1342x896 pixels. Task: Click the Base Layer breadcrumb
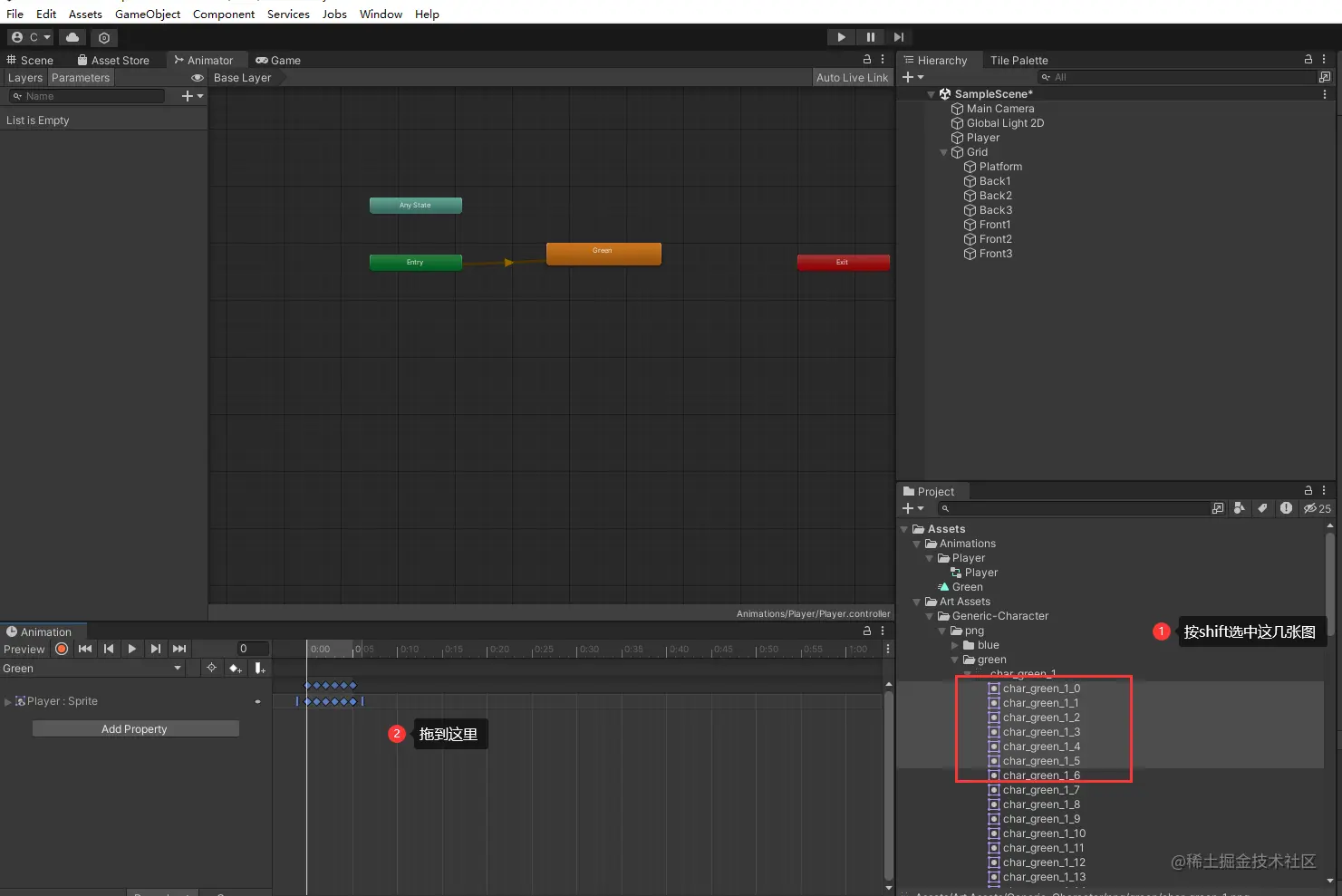coord(242,78)
